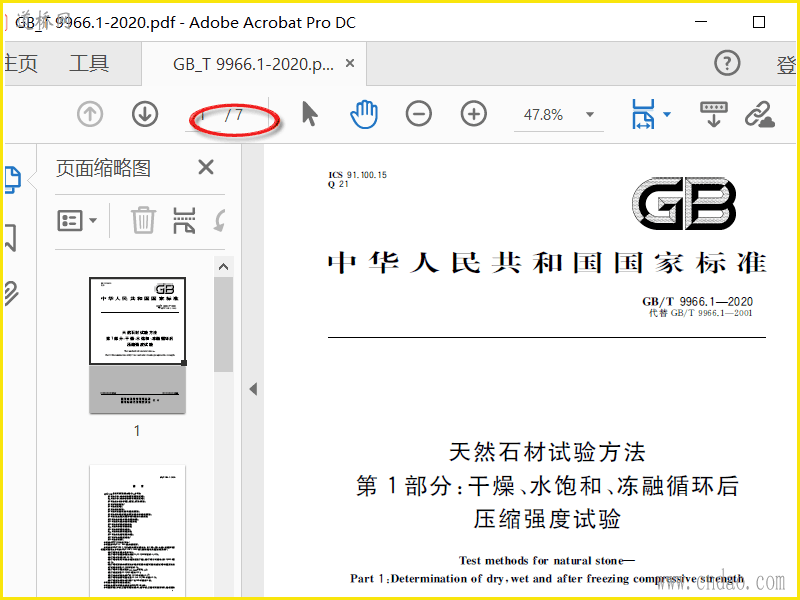
Task: Close the 页面缩略图 panel
Action: 206,167
